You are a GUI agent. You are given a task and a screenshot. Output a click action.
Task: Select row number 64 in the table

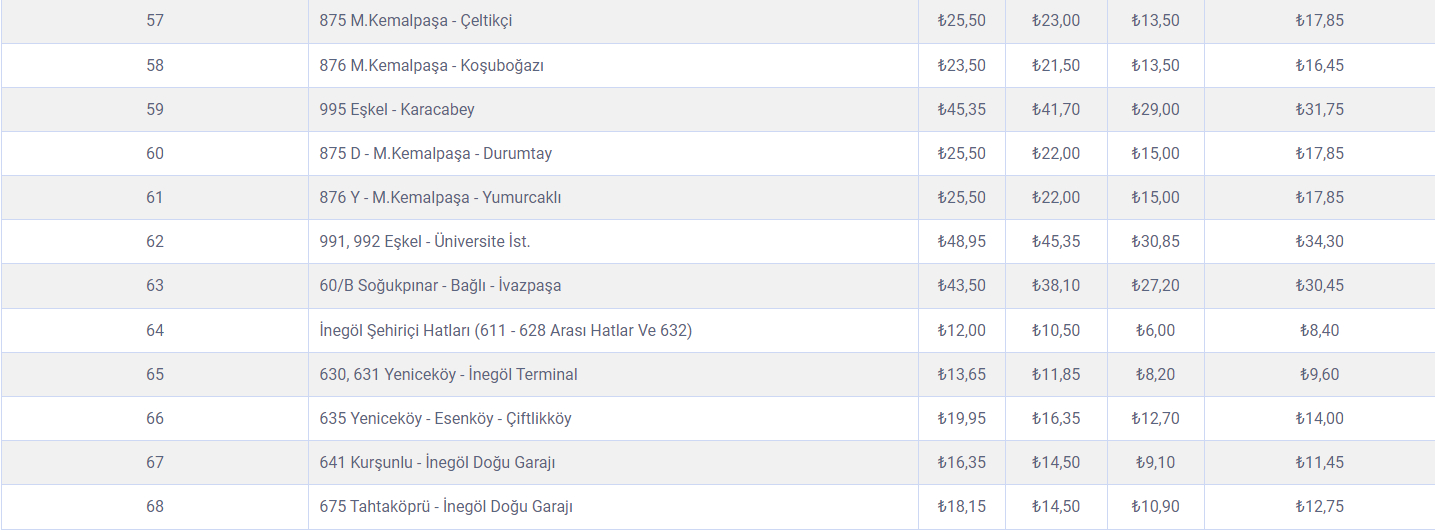tap(155, 330)
